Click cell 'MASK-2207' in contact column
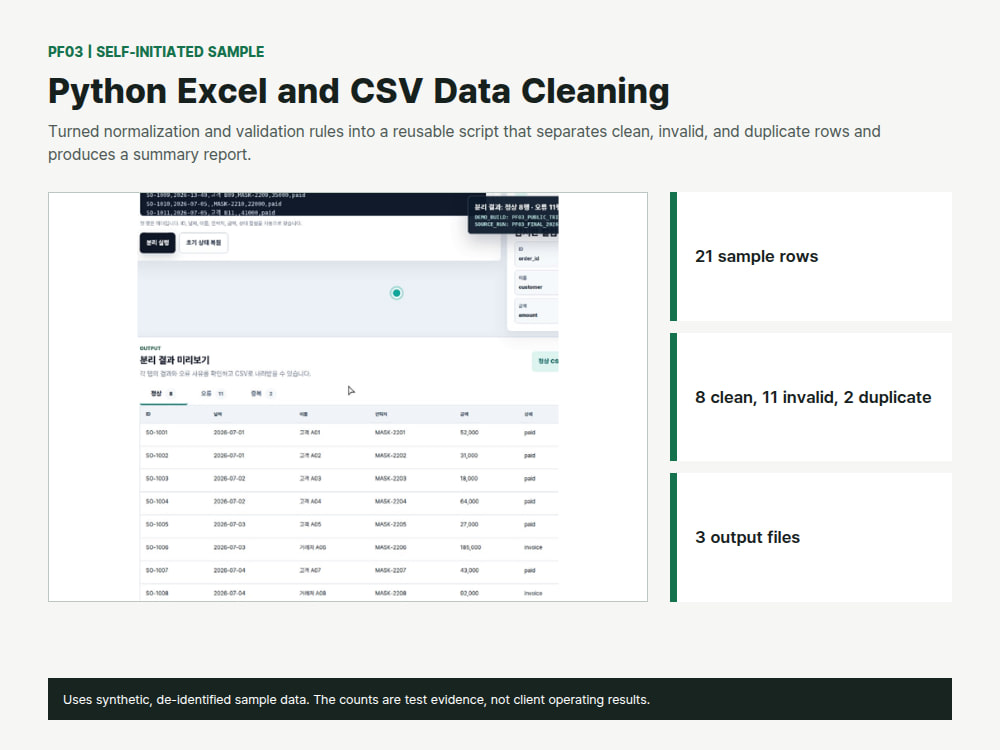Viewport: 1000px width, 750px height. tap(390, 570)
